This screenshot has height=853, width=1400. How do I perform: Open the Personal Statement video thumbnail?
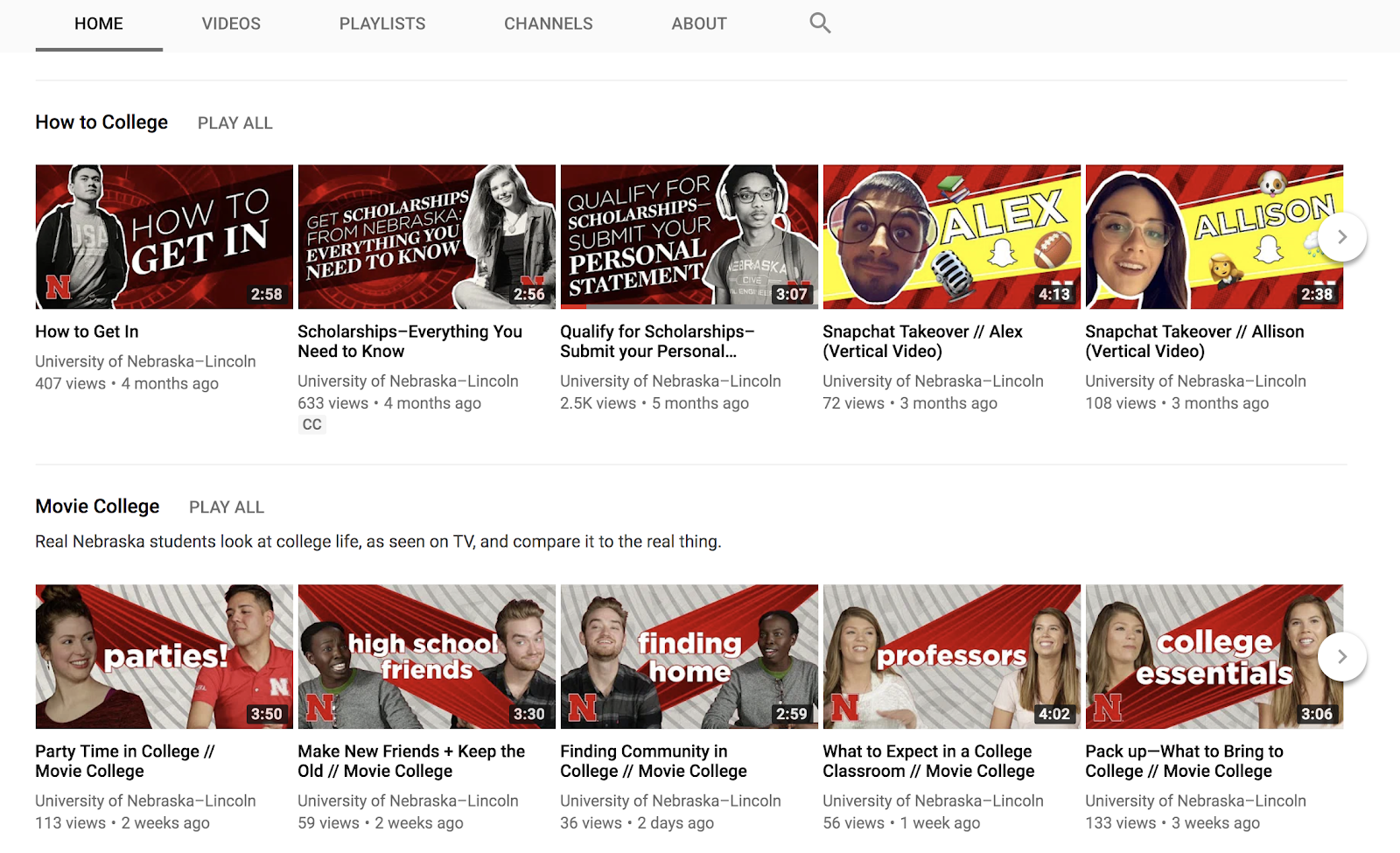[689, 236]
